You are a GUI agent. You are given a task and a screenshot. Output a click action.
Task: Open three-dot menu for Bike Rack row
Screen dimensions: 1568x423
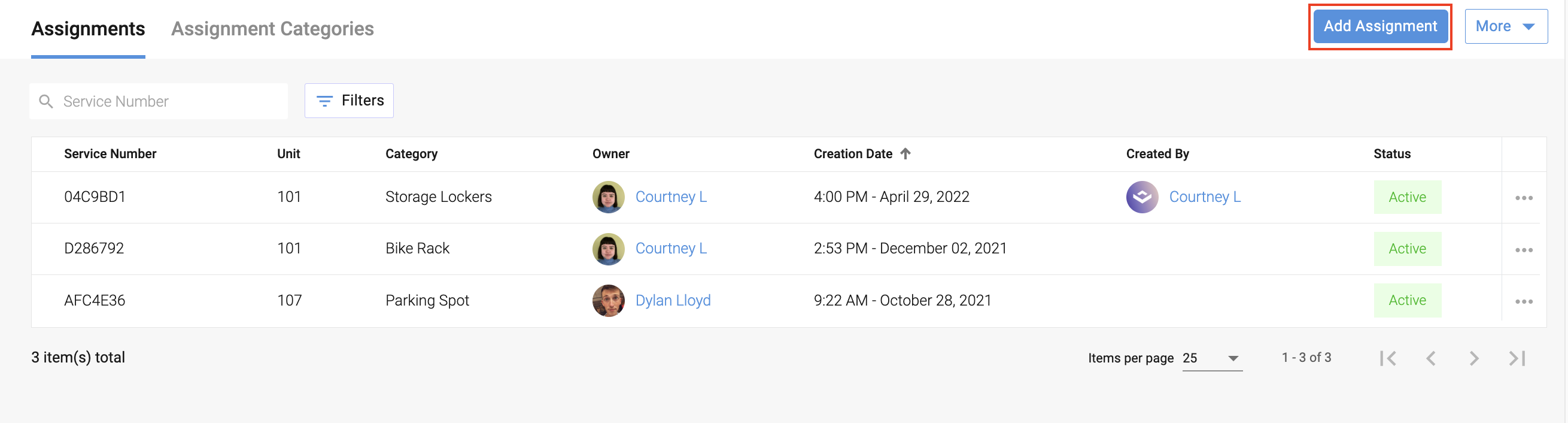tap(1523, 249)
